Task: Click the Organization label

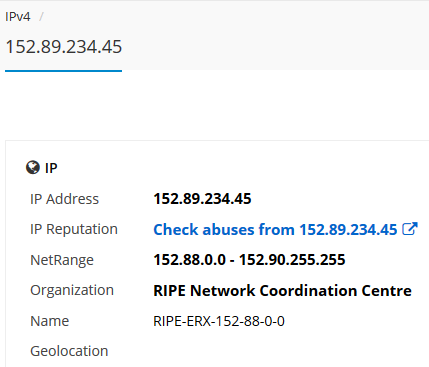Action: 72,290
